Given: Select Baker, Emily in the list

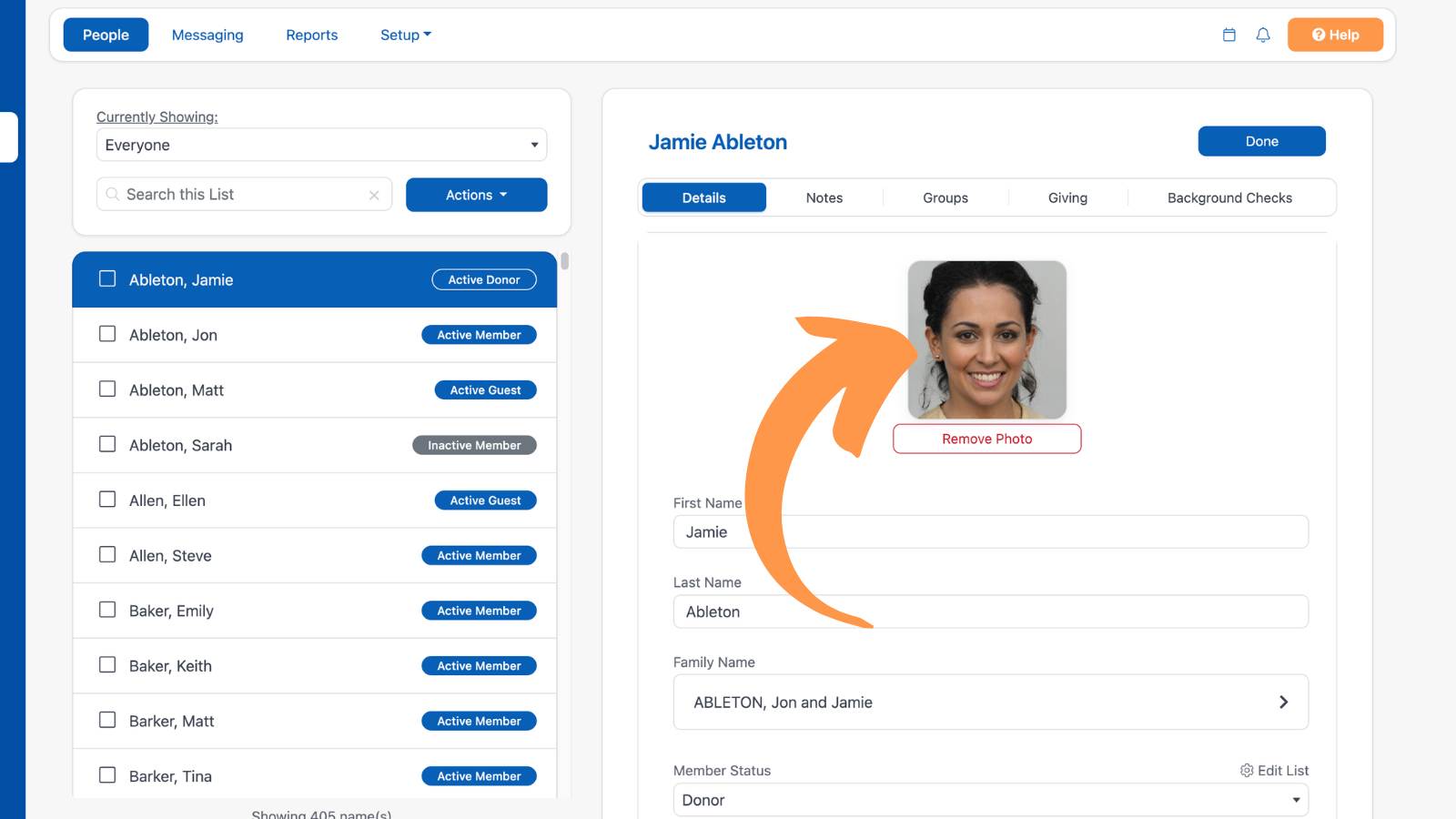Looking at the screenshot, I should tap(315, 611).
